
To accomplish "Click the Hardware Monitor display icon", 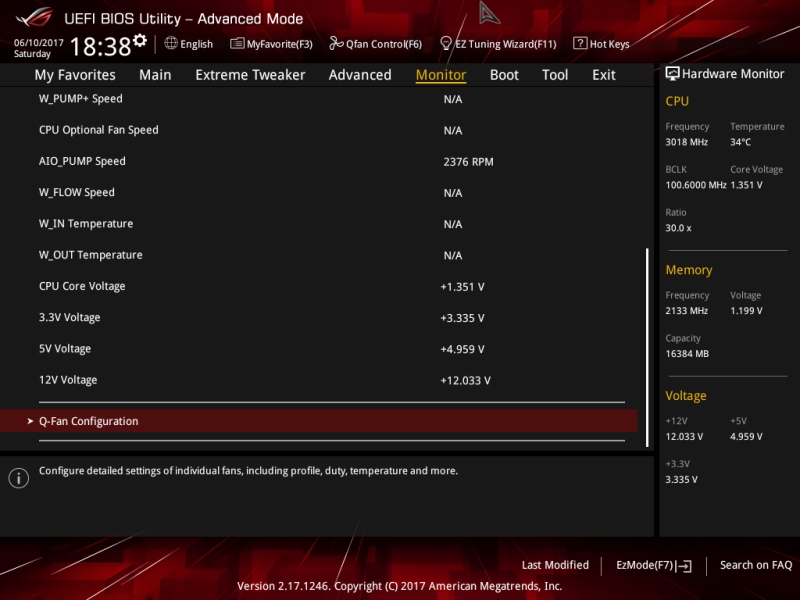I will 672,74.
